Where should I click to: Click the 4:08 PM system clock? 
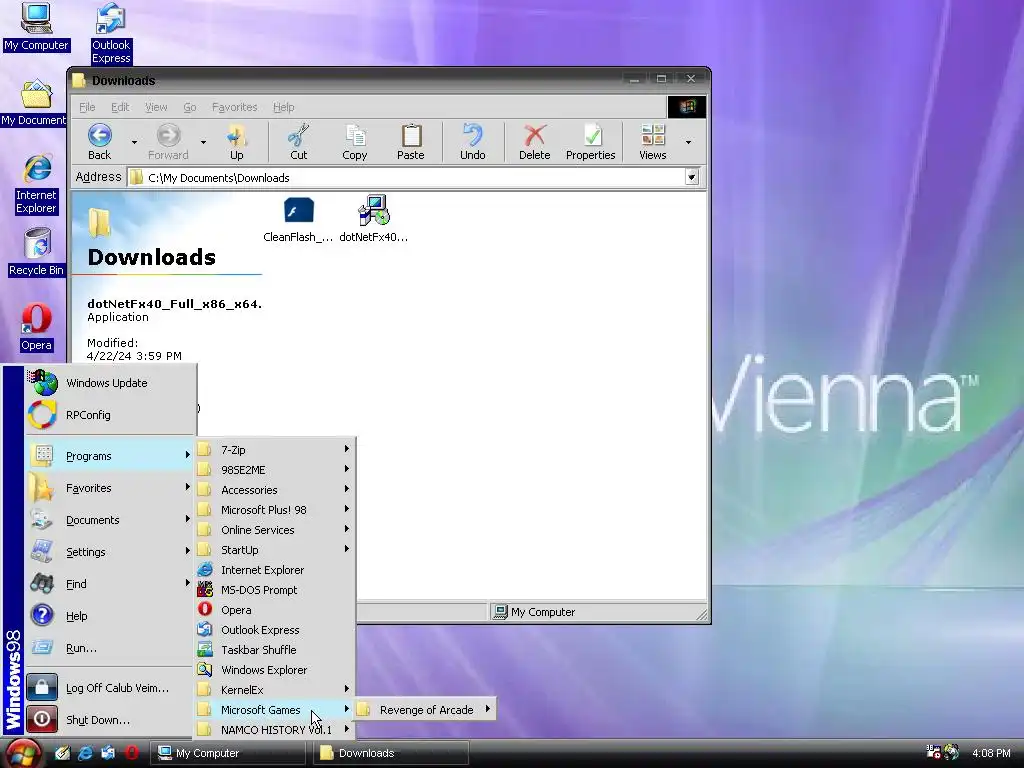point(991,753)
